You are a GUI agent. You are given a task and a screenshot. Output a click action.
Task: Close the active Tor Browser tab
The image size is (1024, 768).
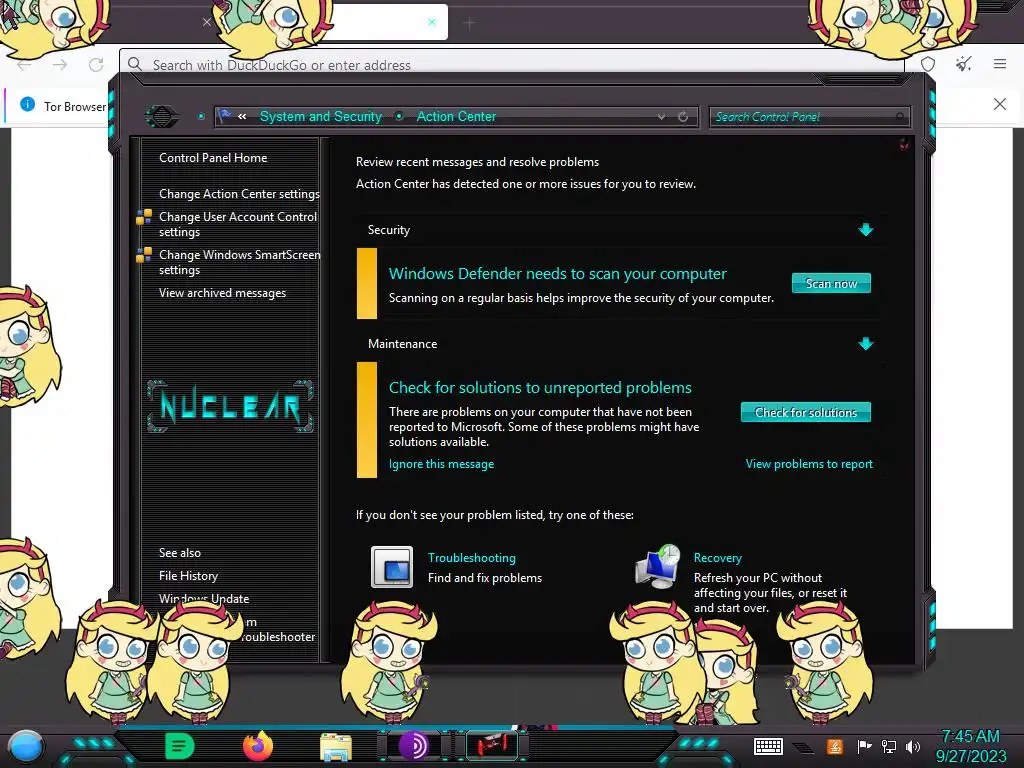point(432,22)
